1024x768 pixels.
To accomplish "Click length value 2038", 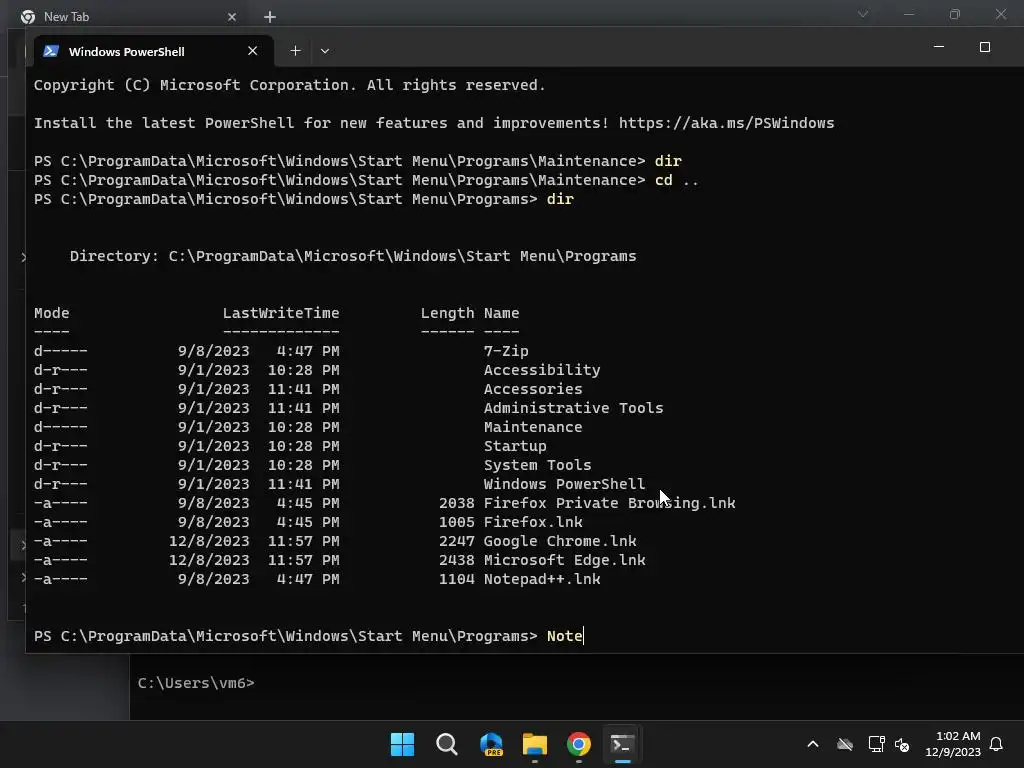I will tap(456, 503).
